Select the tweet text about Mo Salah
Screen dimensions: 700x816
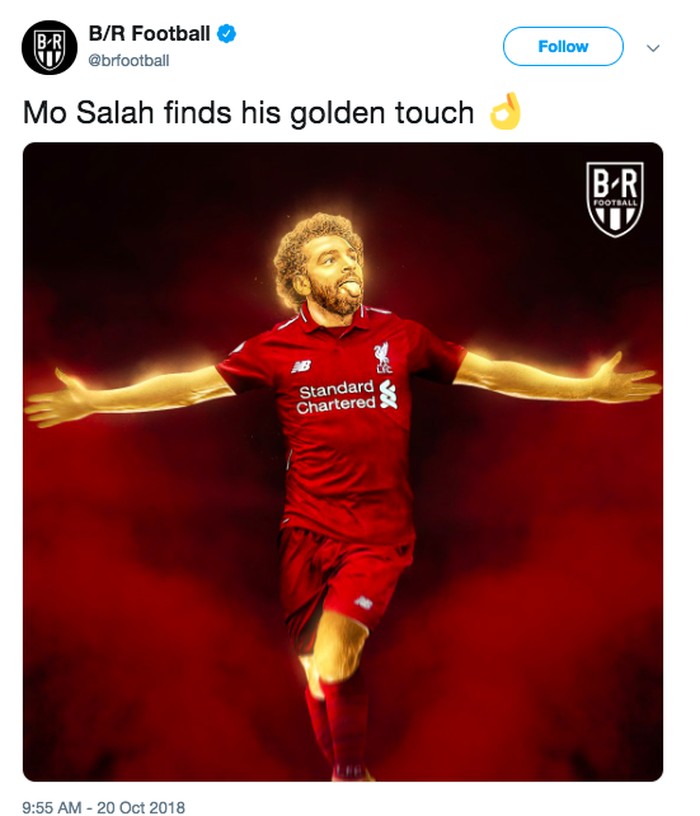point(249,113)
